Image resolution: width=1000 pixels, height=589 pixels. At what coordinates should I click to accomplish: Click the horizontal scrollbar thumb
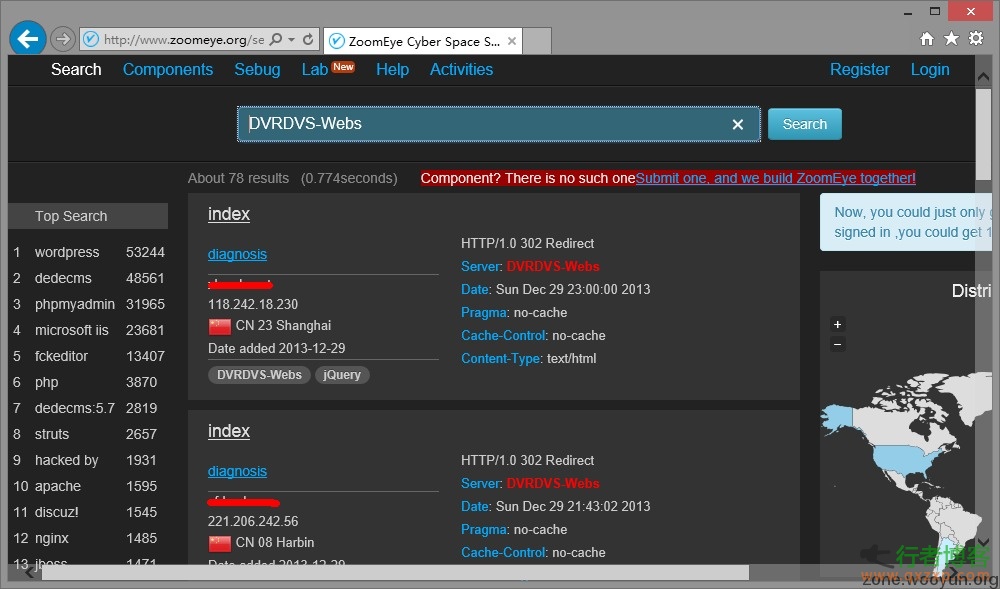click(395, 572)
